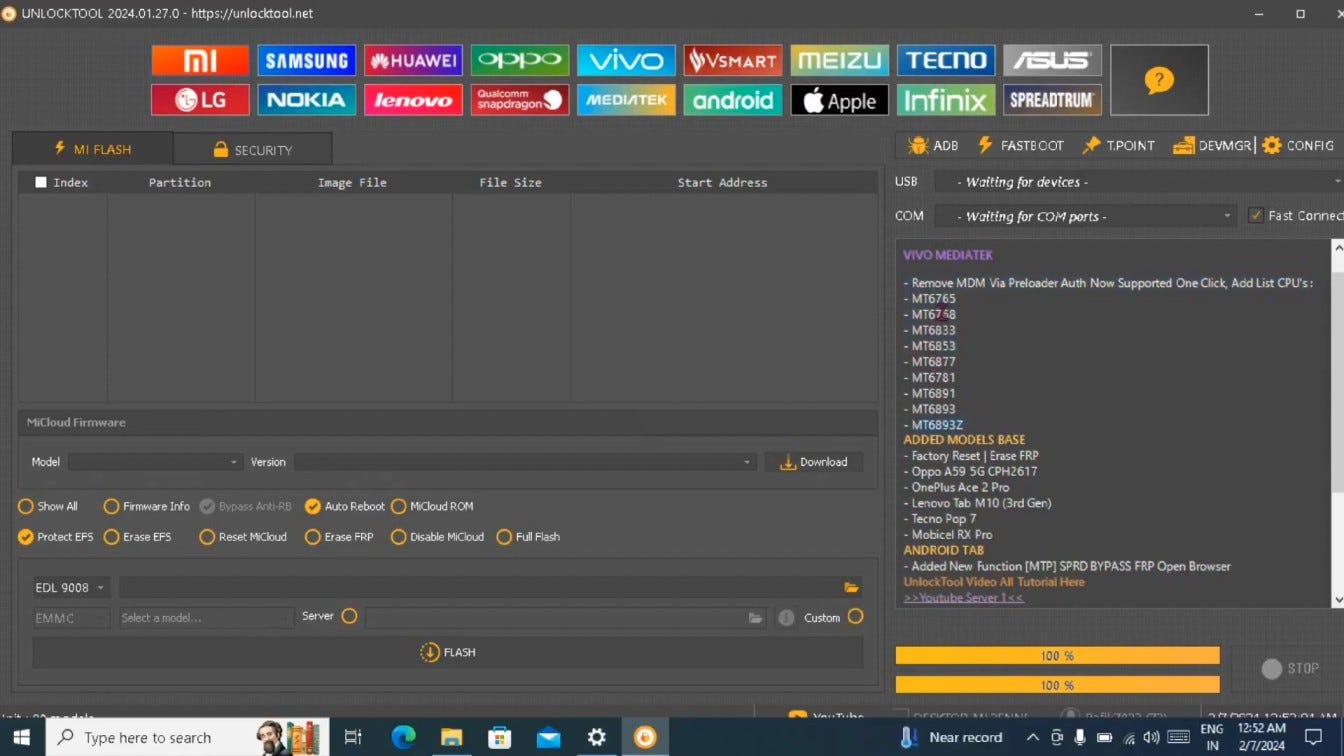
Task: Toggle the Fast Connect checkbox
Action: (x=1256, y=215)
